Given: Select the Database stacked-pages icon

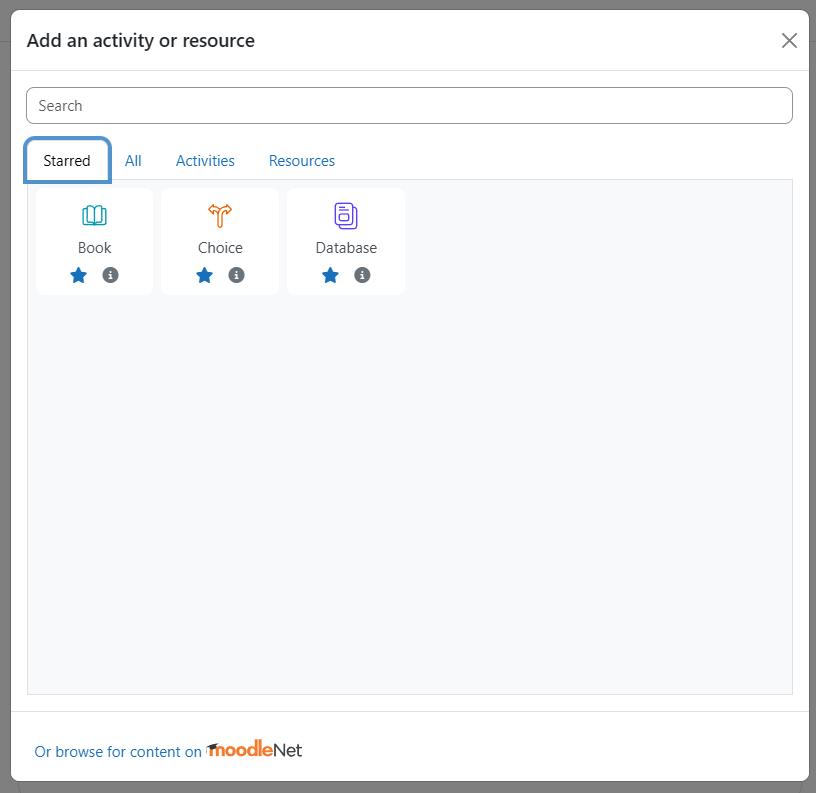Looking at the screenshot, I should pos(346,215).
